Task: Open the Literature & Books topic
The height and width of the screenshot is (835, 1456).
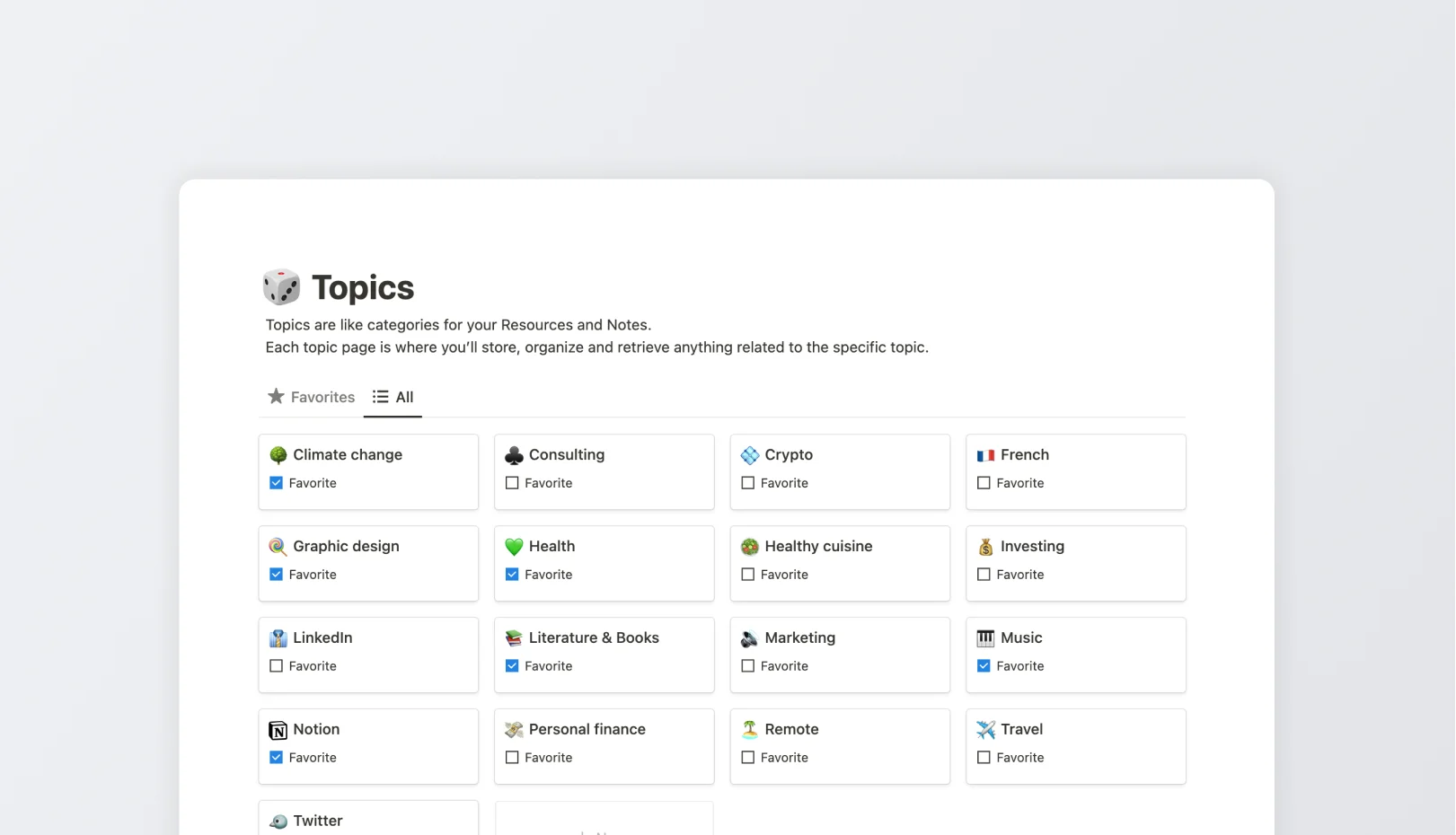Action: click(x=593, y=637)
